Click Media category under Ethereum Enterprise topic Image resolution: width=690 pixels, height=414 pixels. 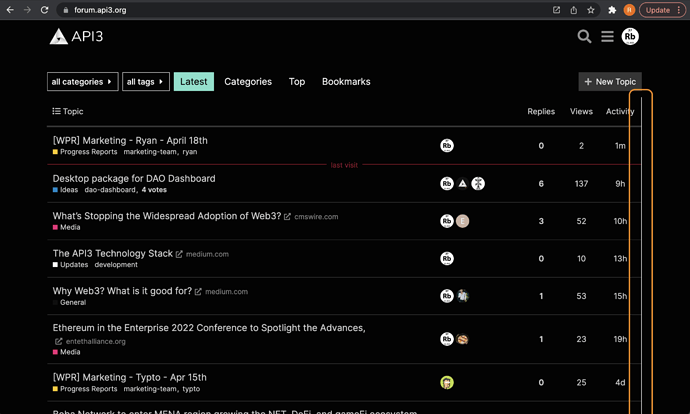click(66, 352)
